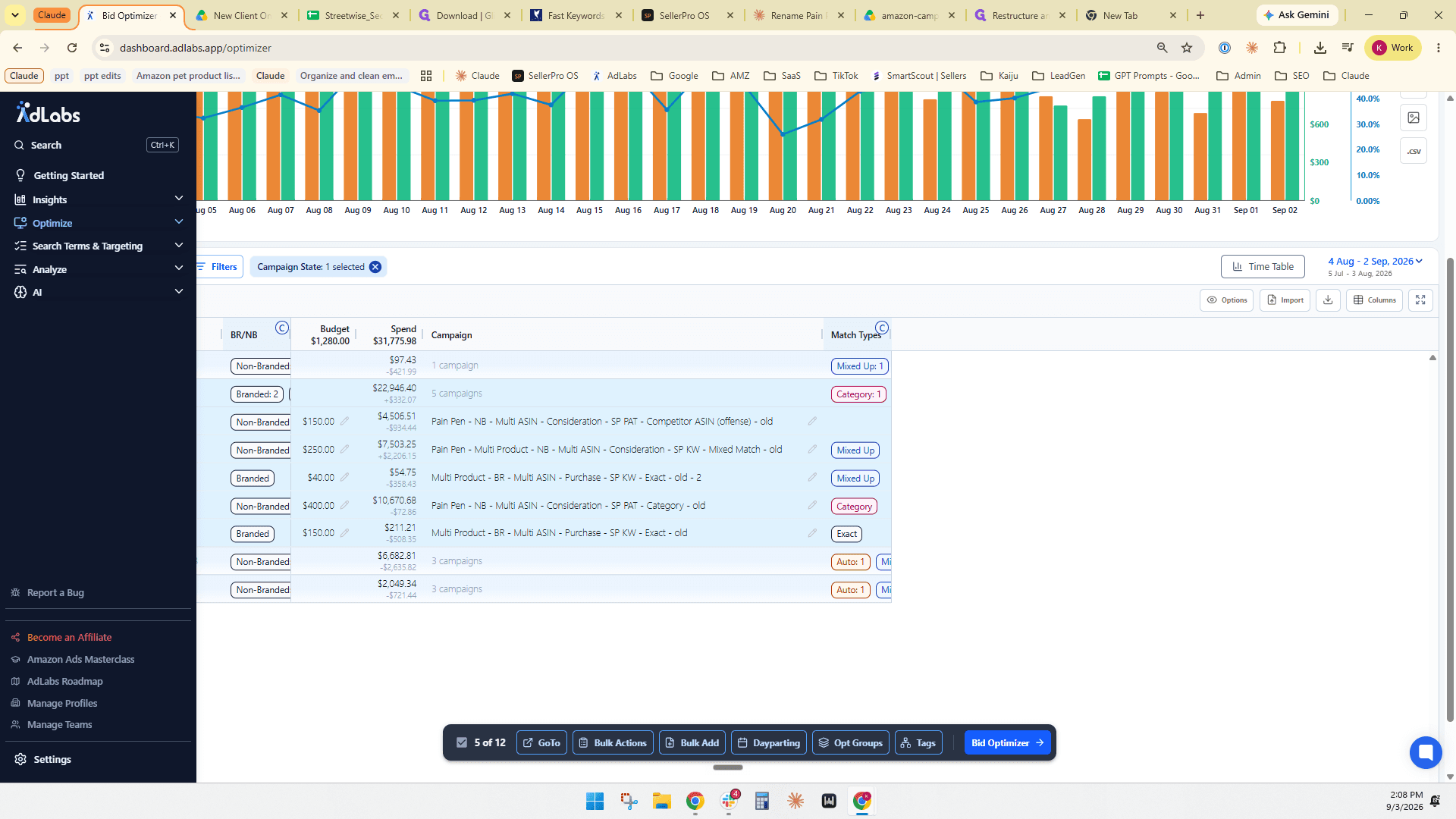Screen dimensions: 1456x819
Task: Open Dayparting in action bar
Action: coord(768,742)
